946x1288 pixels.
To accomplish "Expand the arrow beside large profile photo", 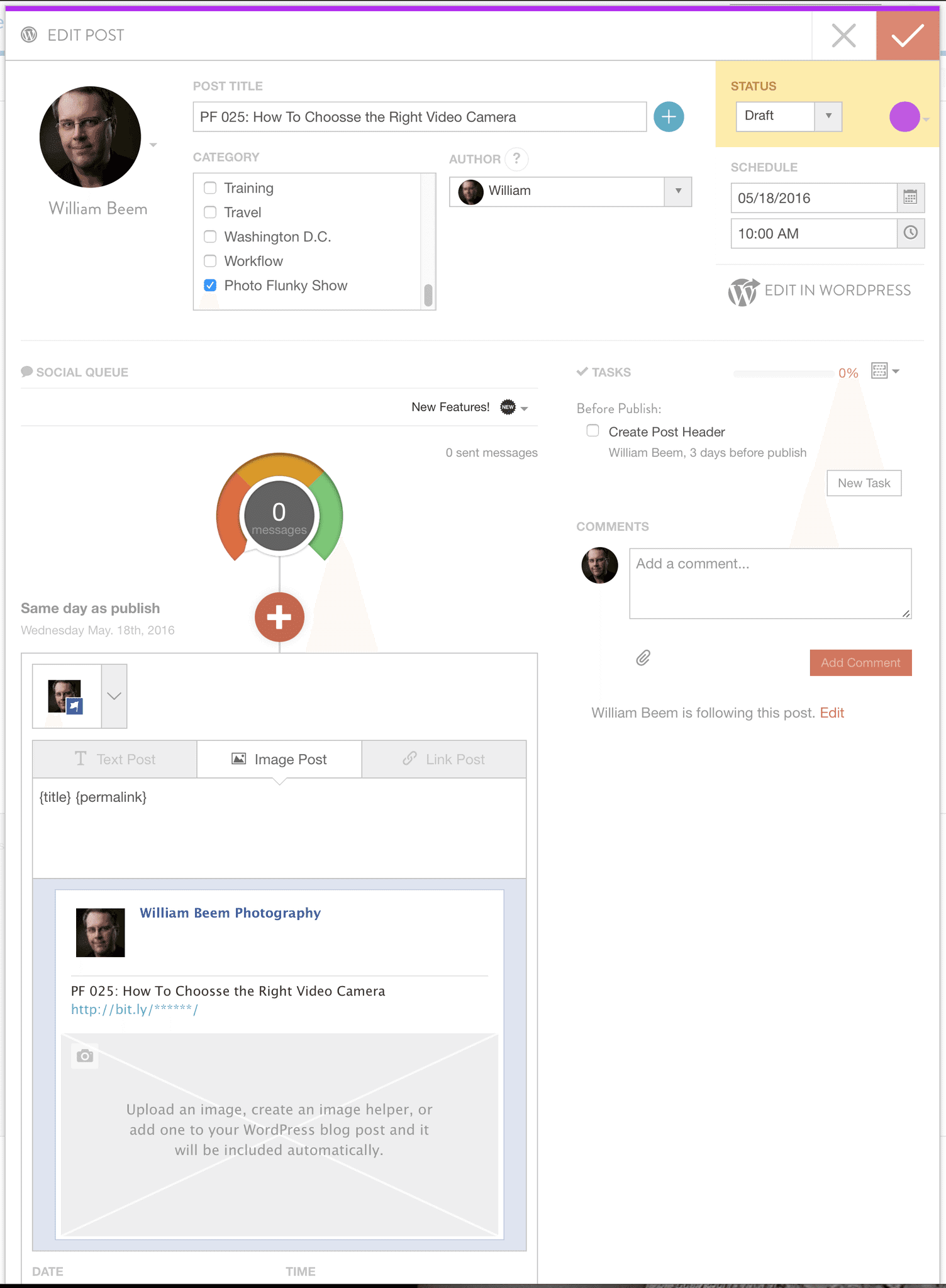I will [153, 145].
